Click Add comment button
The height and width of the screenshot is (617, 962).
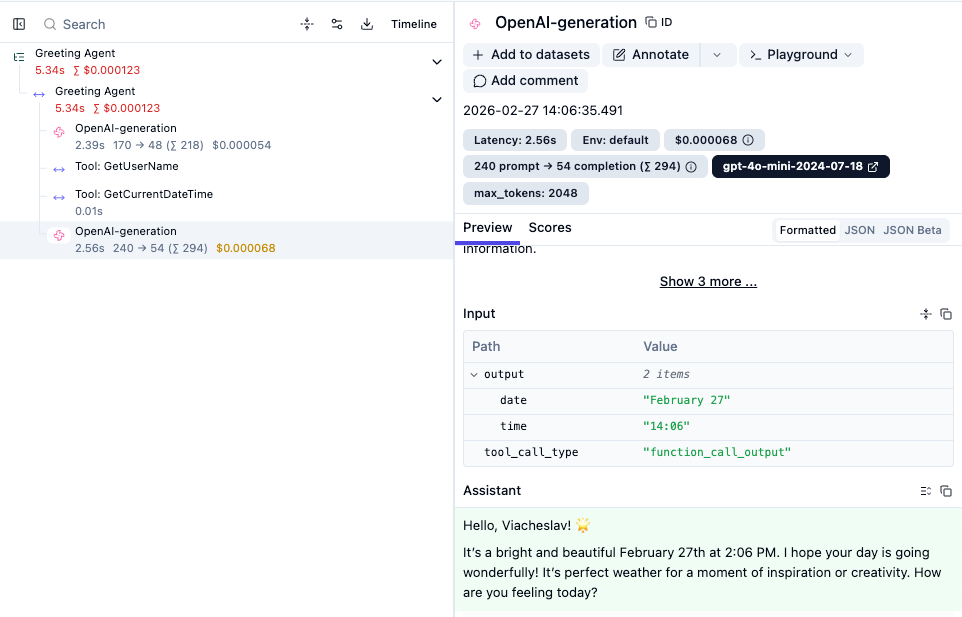click(x=525, y=81)
